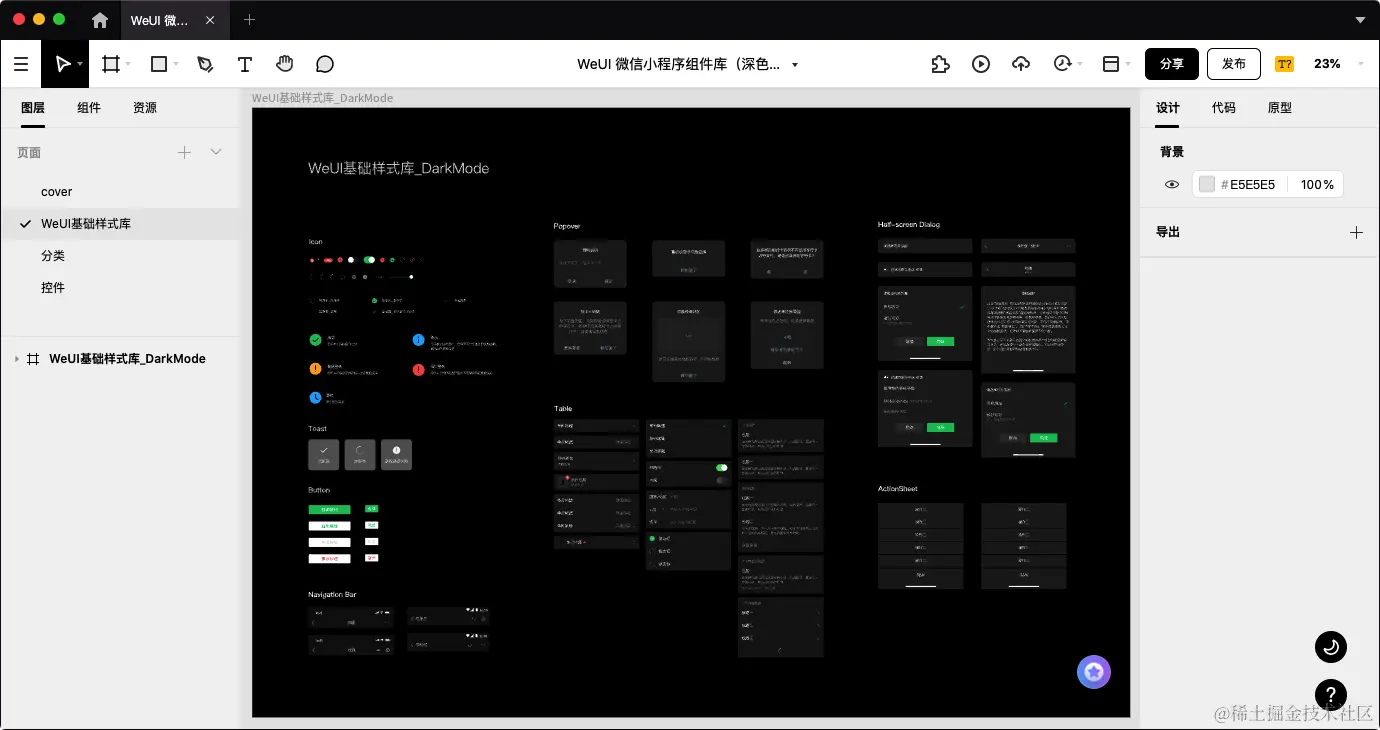
Task: Open Frame tool options dropdown arrow
Action: [x=128, y=64]
